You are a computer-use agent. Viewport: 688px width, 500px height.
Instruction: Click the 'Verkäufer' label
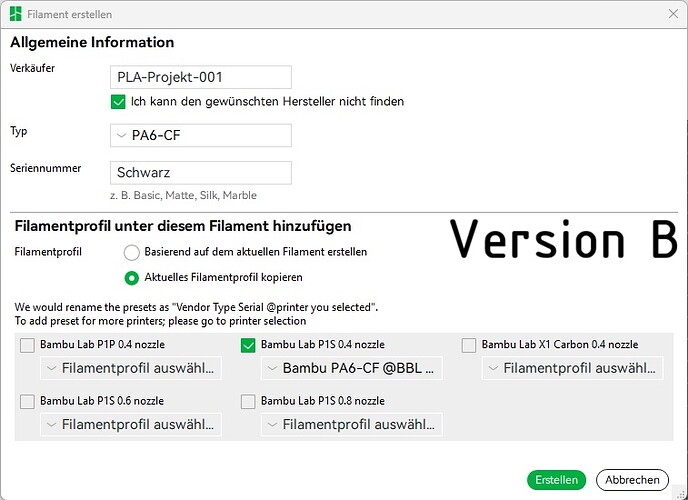pos(32,68)
